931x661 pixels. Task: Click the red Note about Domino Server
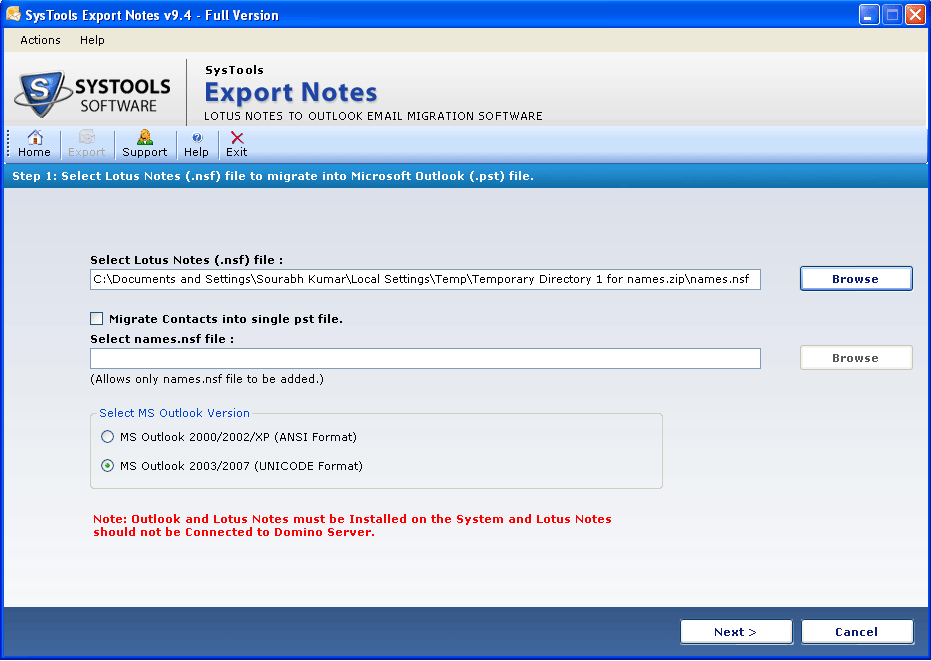click(x=352, y=526)
